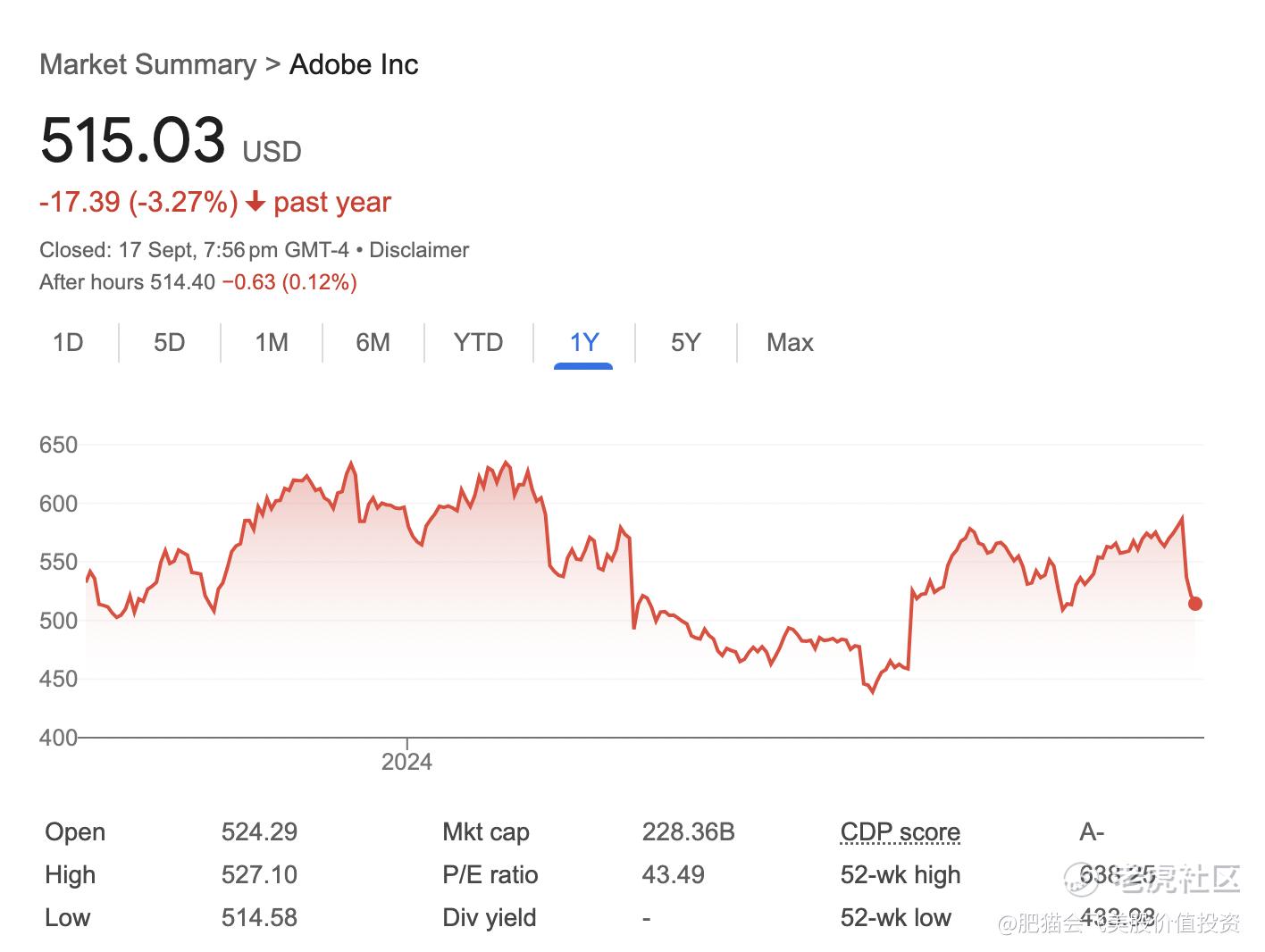Click the P/E ratio value 43.49
This screenshot has width=1265, height=952.
click(x=673, y=875)
